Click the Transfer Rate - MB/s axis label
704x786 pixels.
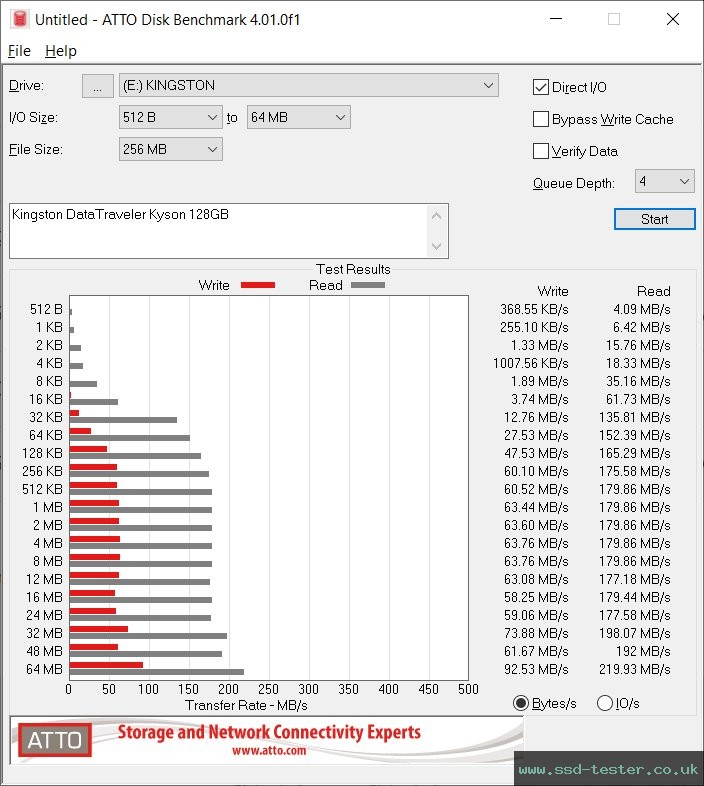[246, 705]
